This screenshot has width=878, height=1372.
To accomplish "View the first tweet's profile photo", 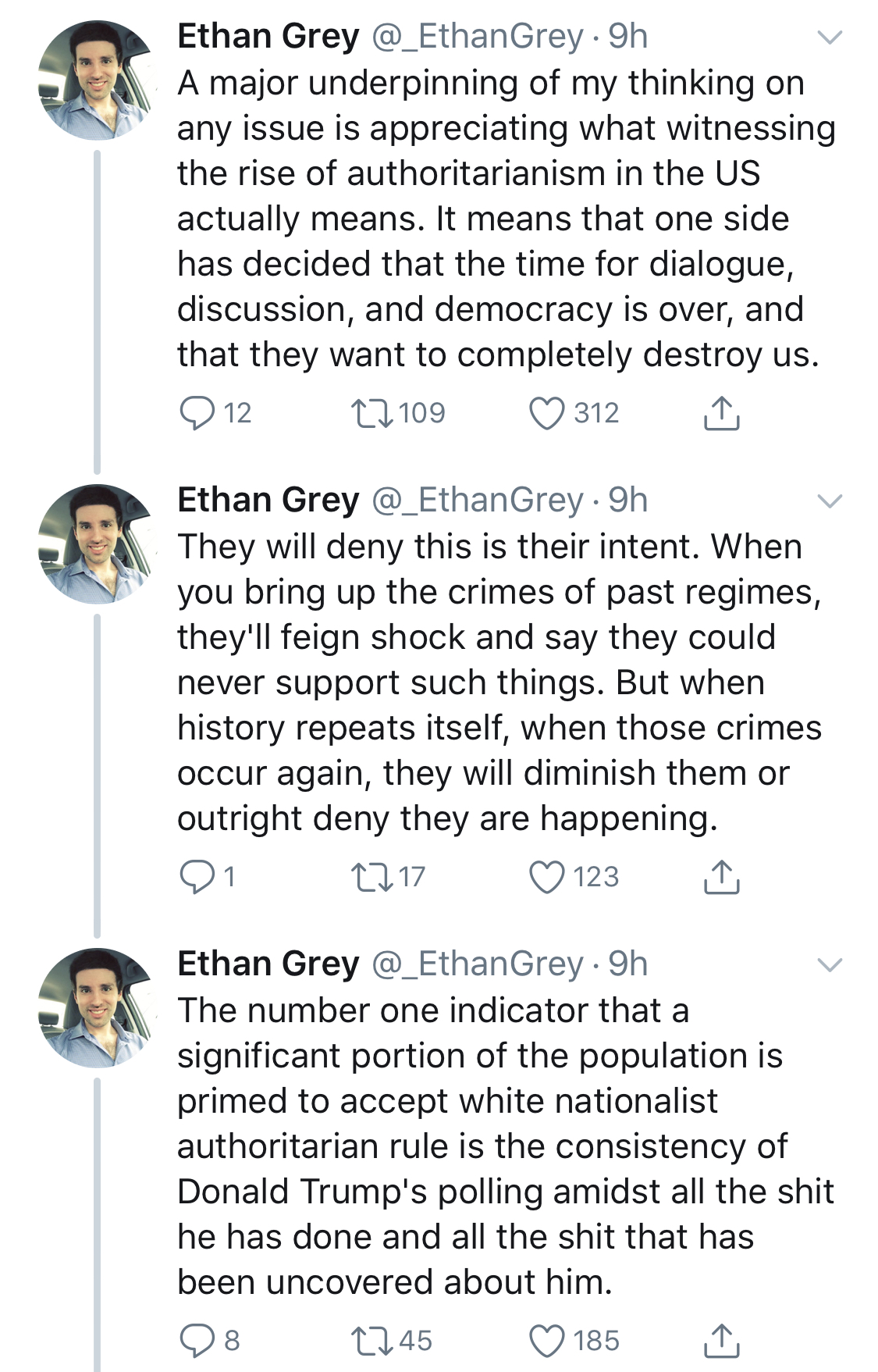I will [98, 80].
